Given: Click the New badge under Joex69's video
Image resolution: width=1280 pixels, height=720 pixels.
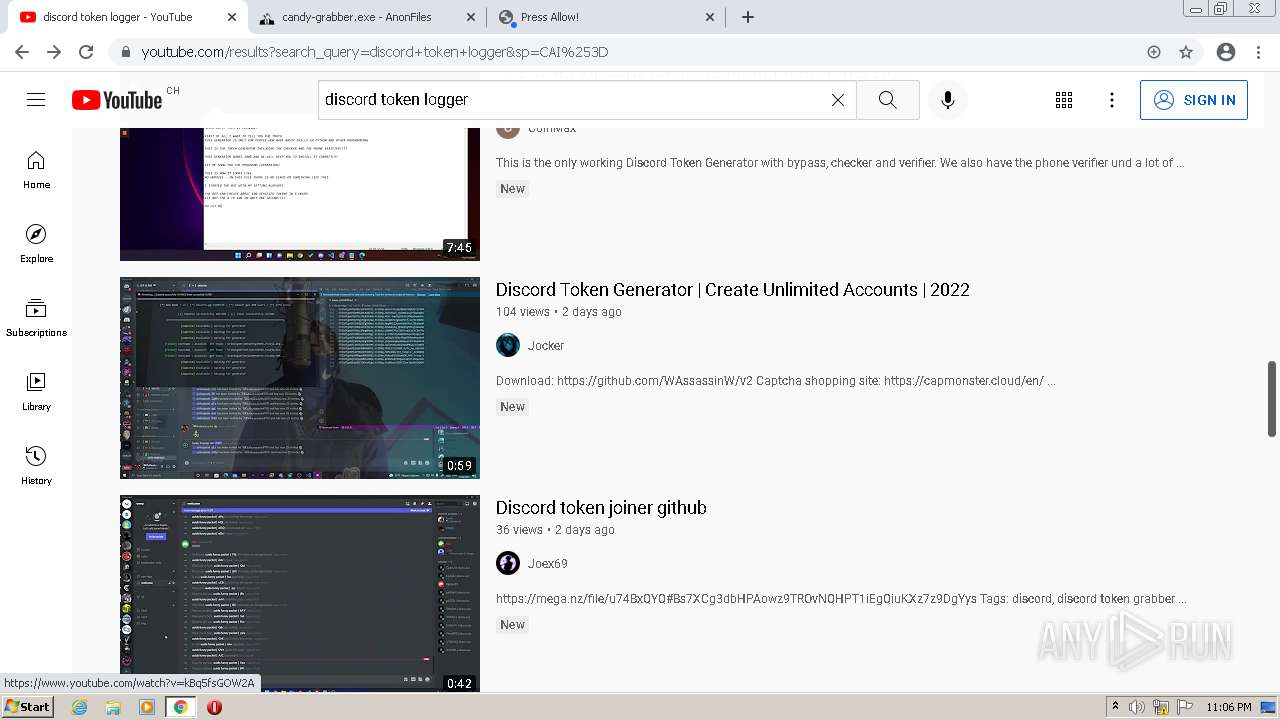Looking at the screenshot, I should (513, 624).
